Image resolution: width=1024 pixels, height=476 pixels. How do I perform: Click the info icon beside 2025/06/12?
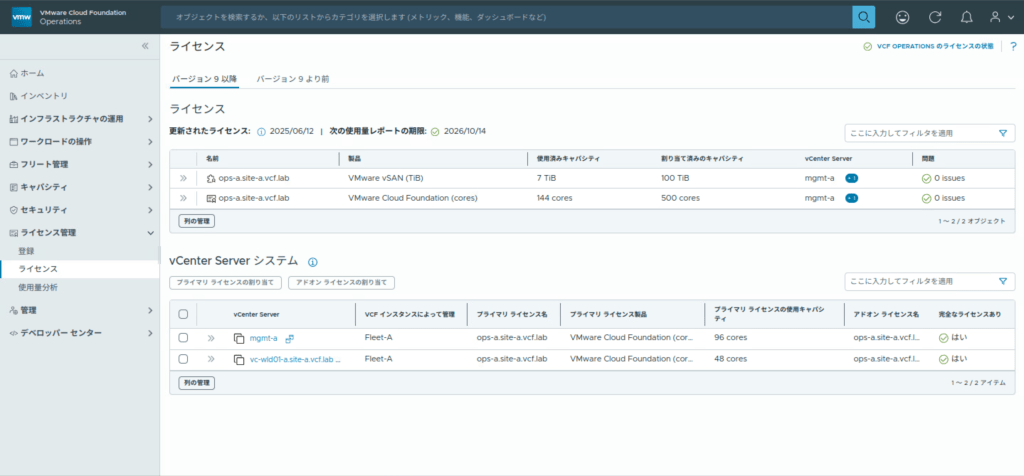(x=261, y=131)
